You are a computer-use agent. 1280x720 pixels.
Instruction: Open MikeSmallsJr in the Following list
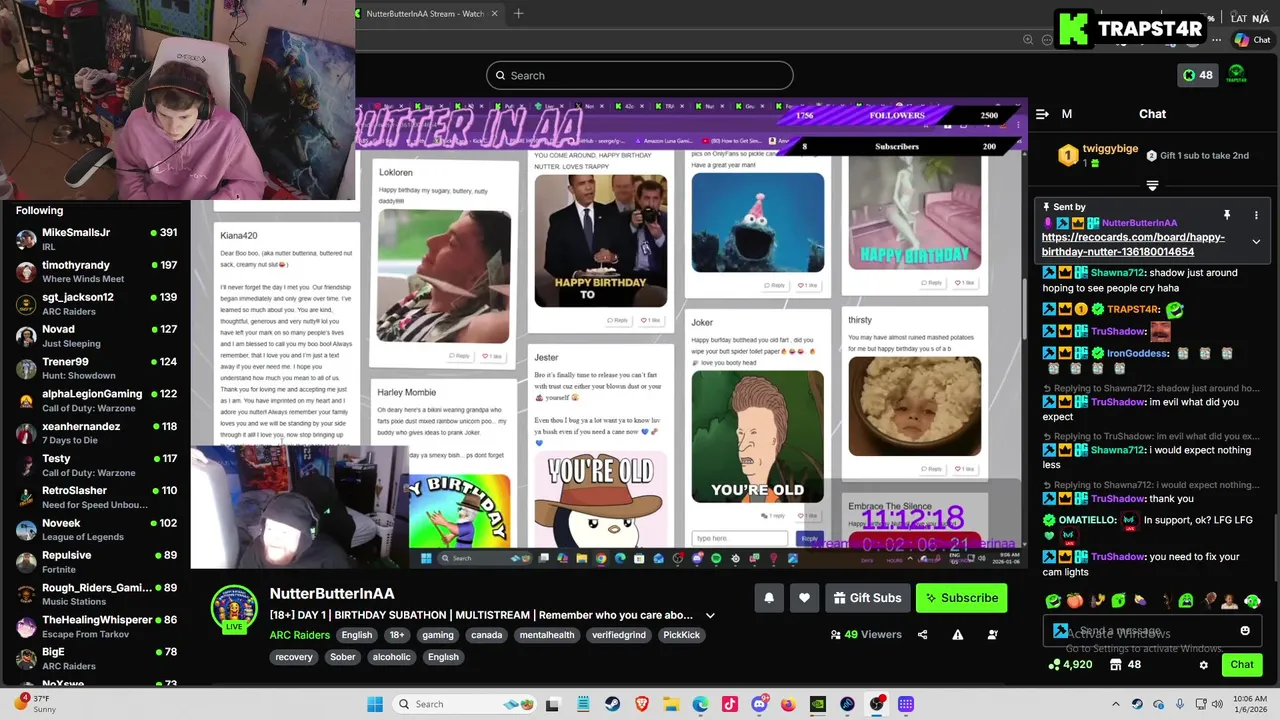[96, 239]
